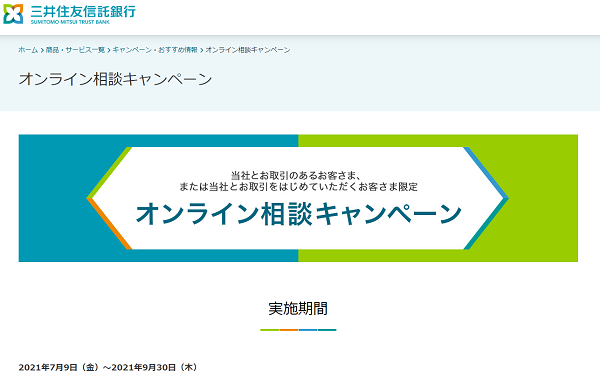Click the chevron after 商品・サービス一覧 breadcrumb
The width and height of the screenshot is (600, 383).
click(x=109, y=50)
